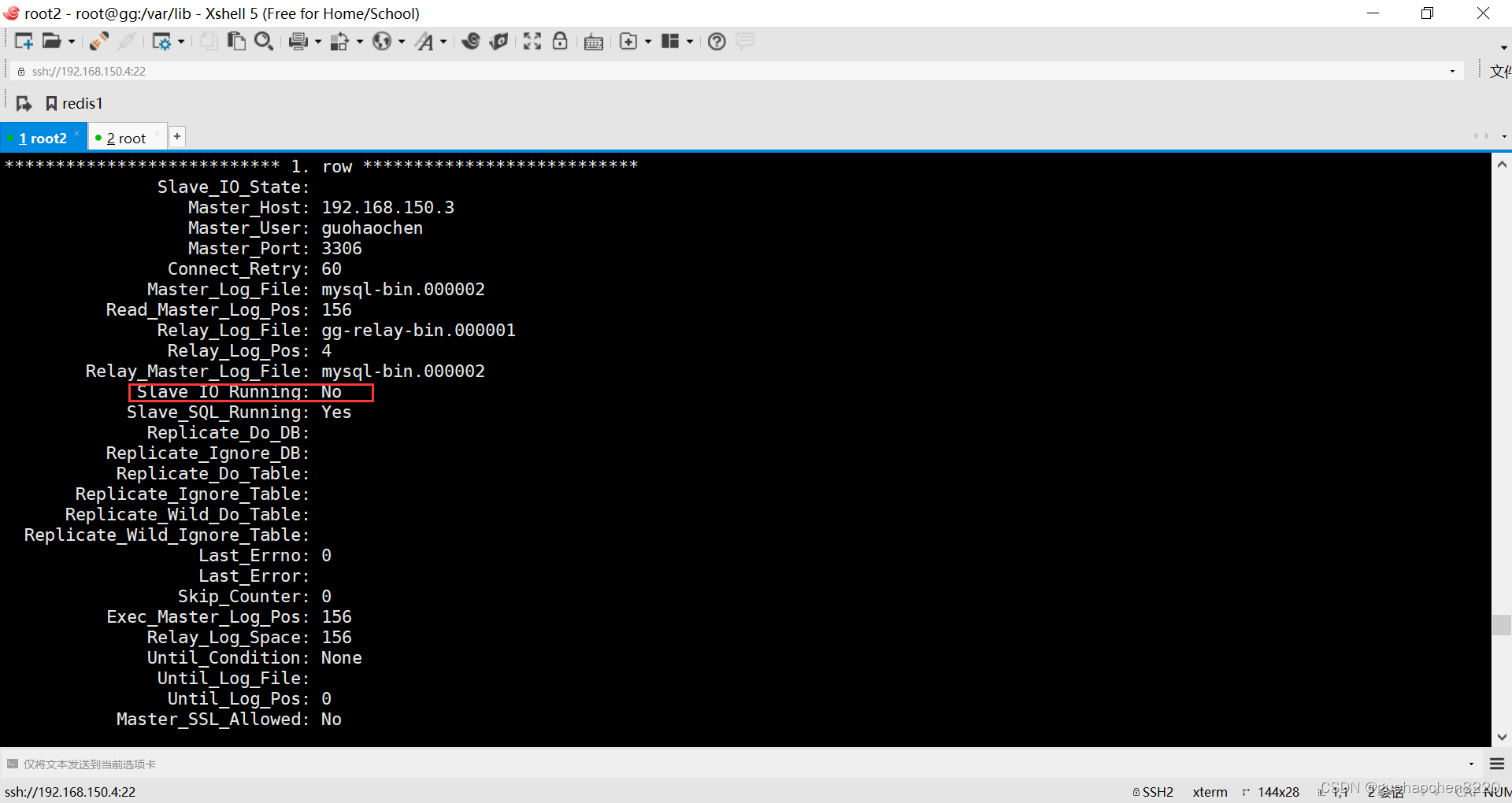Close the '2 root' tab

point(157,135)
